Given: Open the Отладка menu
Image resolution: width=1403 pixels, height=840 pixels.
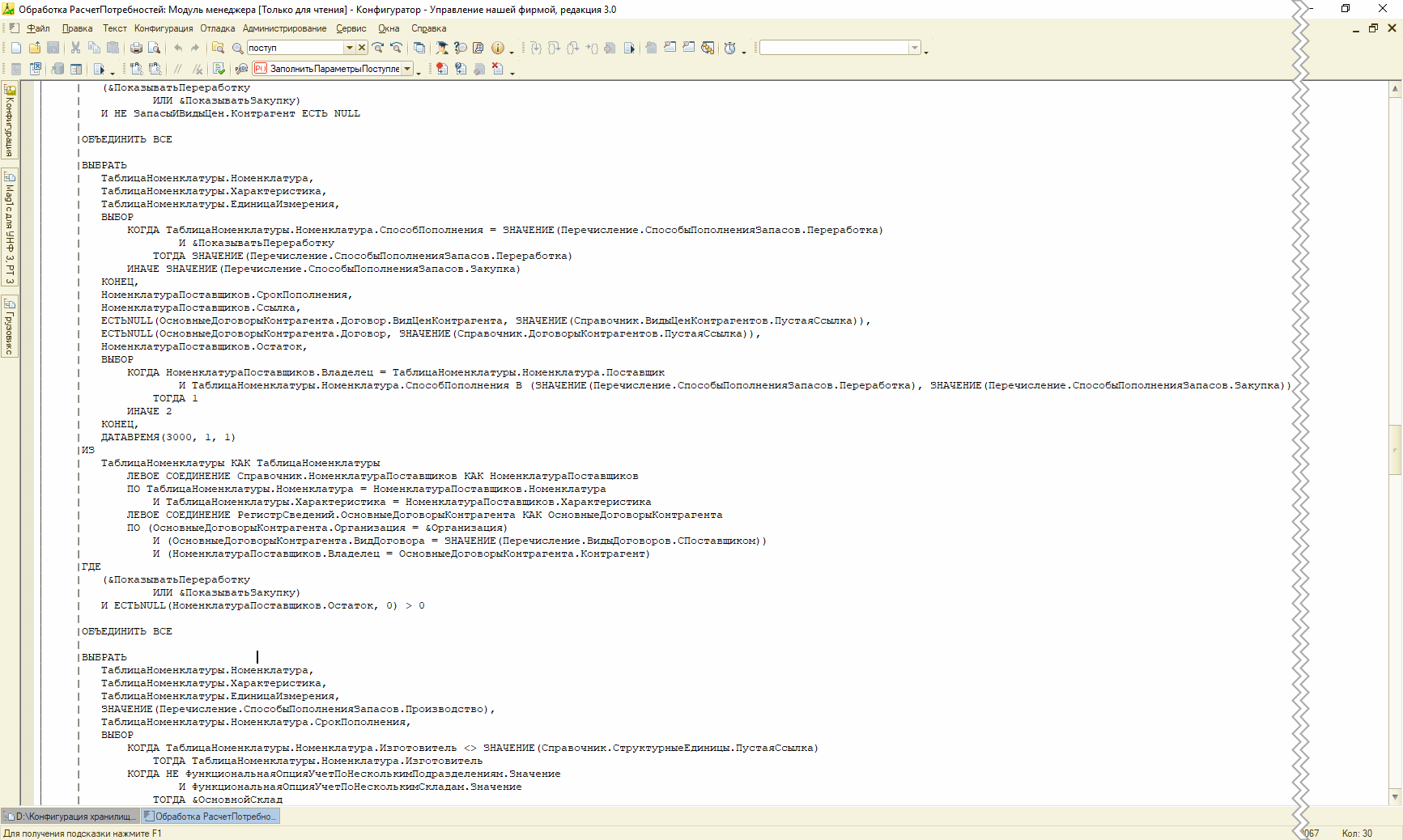Looking at the screenshot, I should tap(218, 28).
